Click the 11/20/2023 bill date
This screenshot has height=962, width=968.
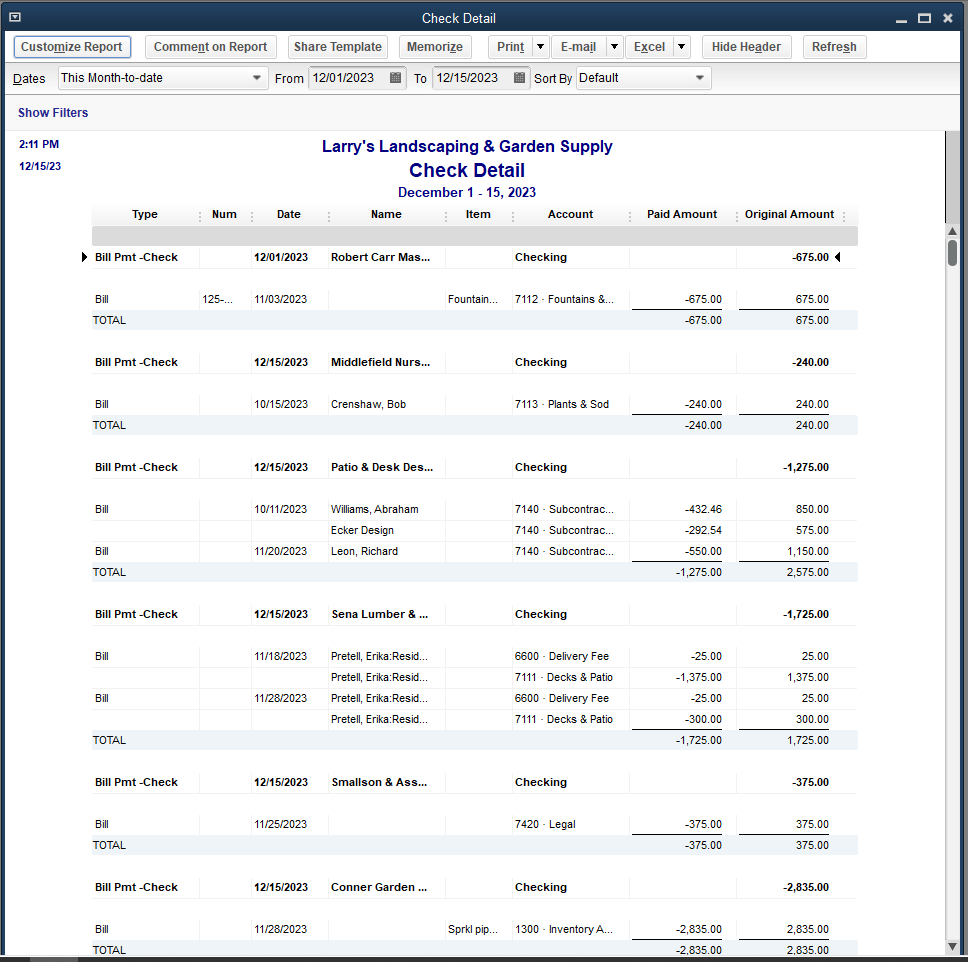(x=280, y=551)
